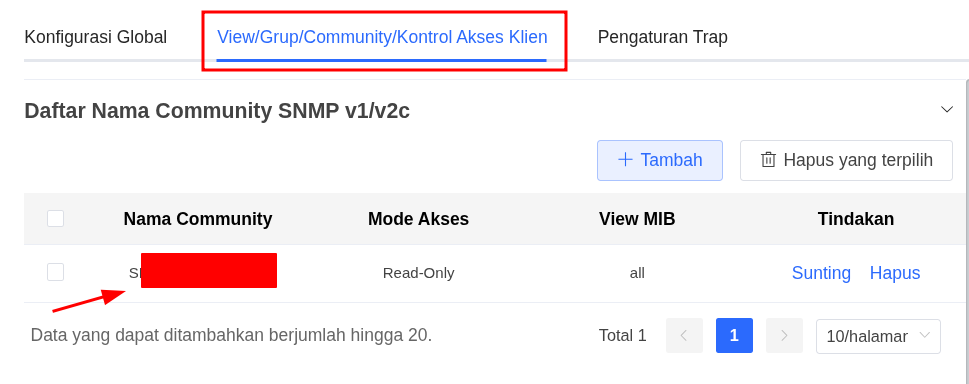The image size is (969, 384).
Task: Click Hapus link in the Tindakan column
Action: click(895, 273)
